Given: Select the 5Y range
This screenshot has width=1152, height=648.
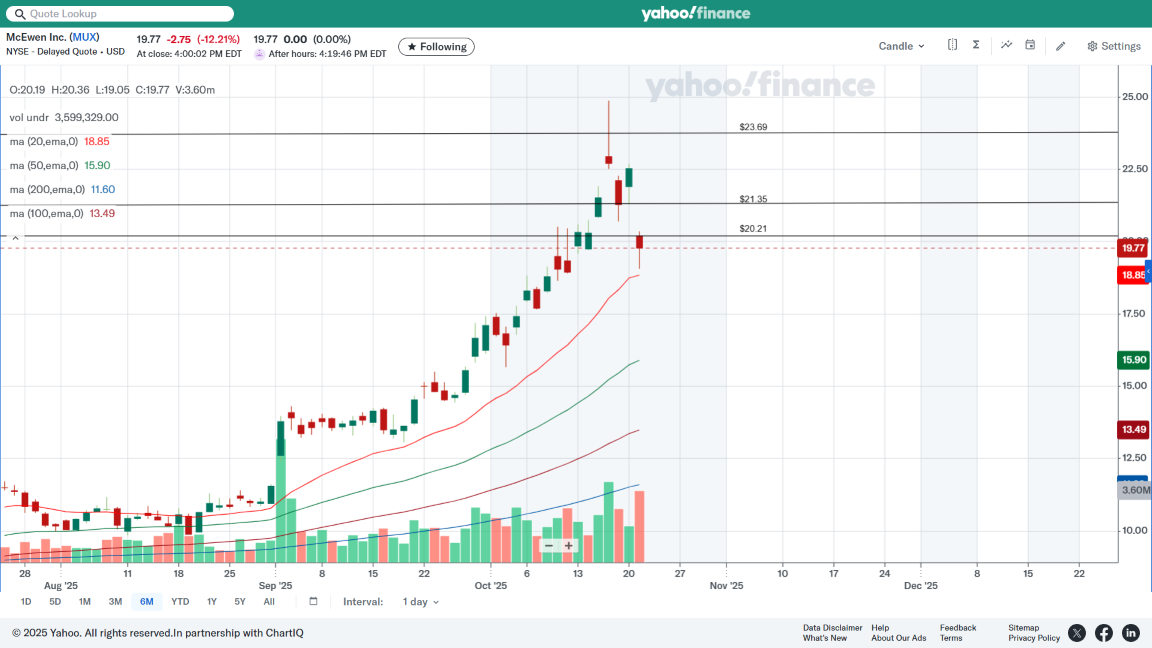Looking at the screenshot, I should click(x=240, y=602).
